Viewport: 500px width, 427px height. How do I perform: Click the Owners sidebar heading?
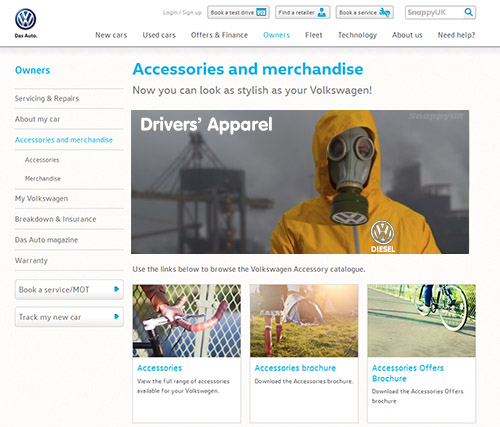[x=32, y=70]
